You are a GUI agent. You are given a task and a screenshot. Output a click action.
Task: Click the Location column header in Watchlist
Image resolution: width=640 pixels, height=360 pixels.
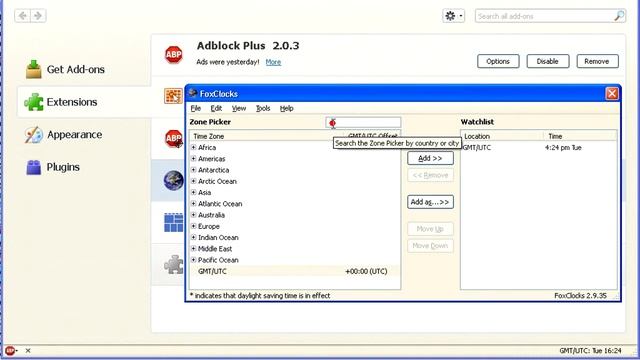(x=502, y=136)
